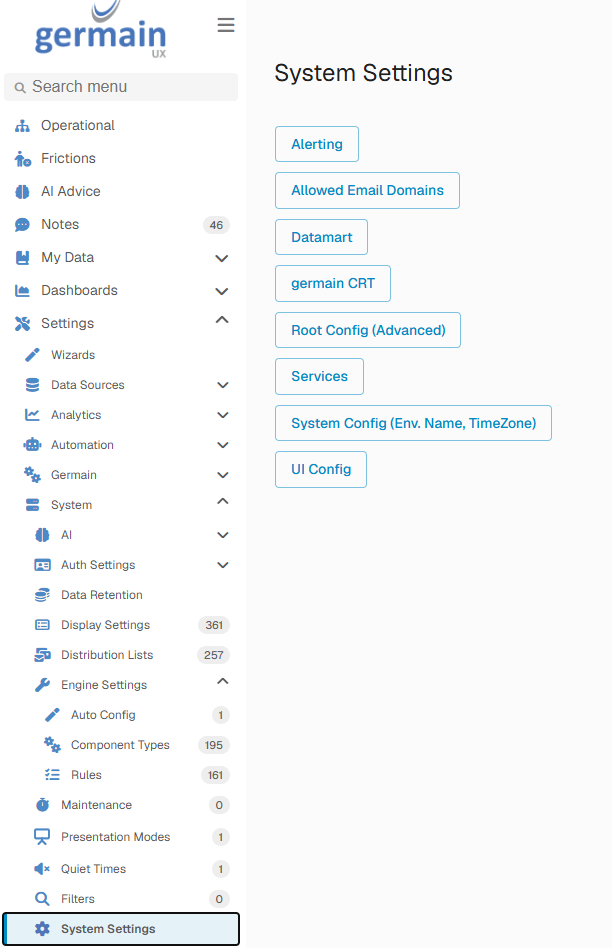Click the Distribution Lists badge 257
612x948 pixels.
tap(213, 655)
